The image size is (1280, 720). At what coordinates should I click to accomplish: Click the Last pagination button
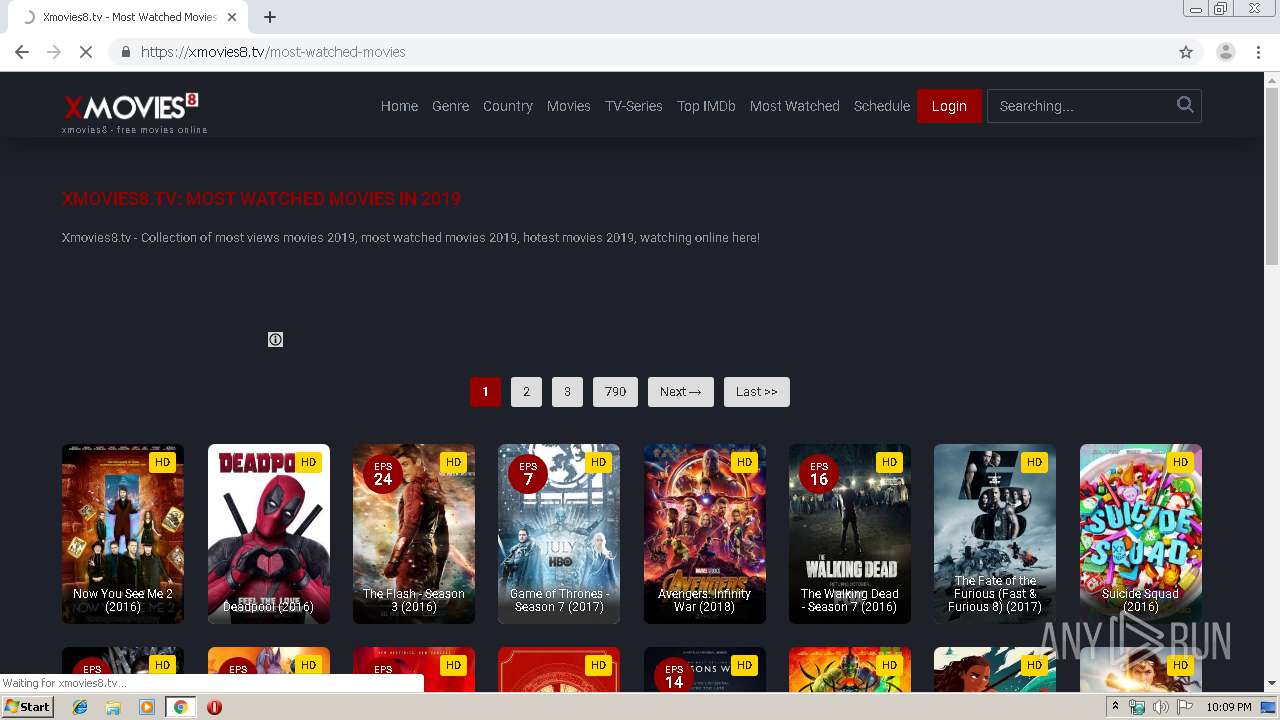(757, 392)
